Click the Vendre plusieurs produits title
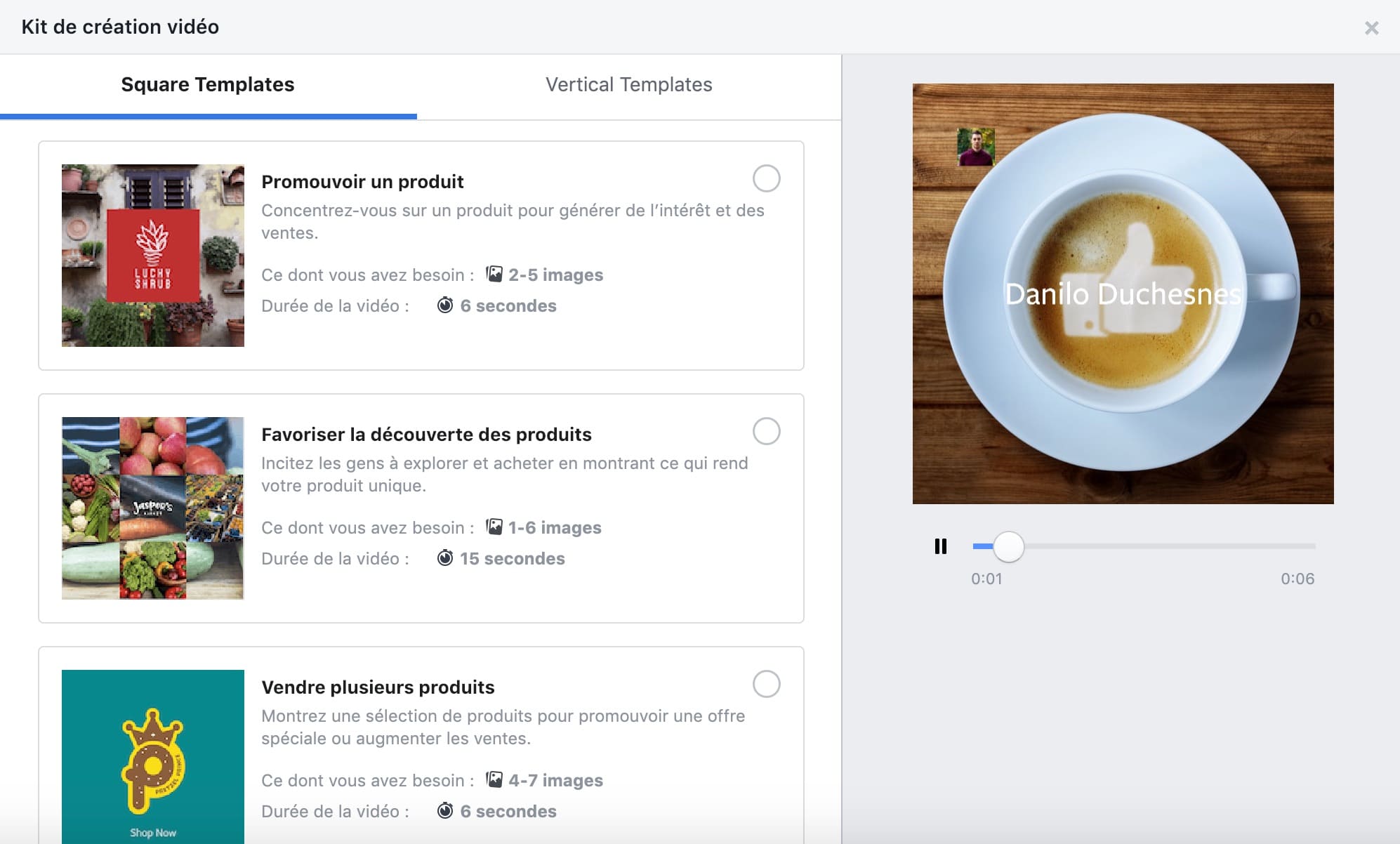This screenshot has height=844, width=1400. (x=378, y=687)
